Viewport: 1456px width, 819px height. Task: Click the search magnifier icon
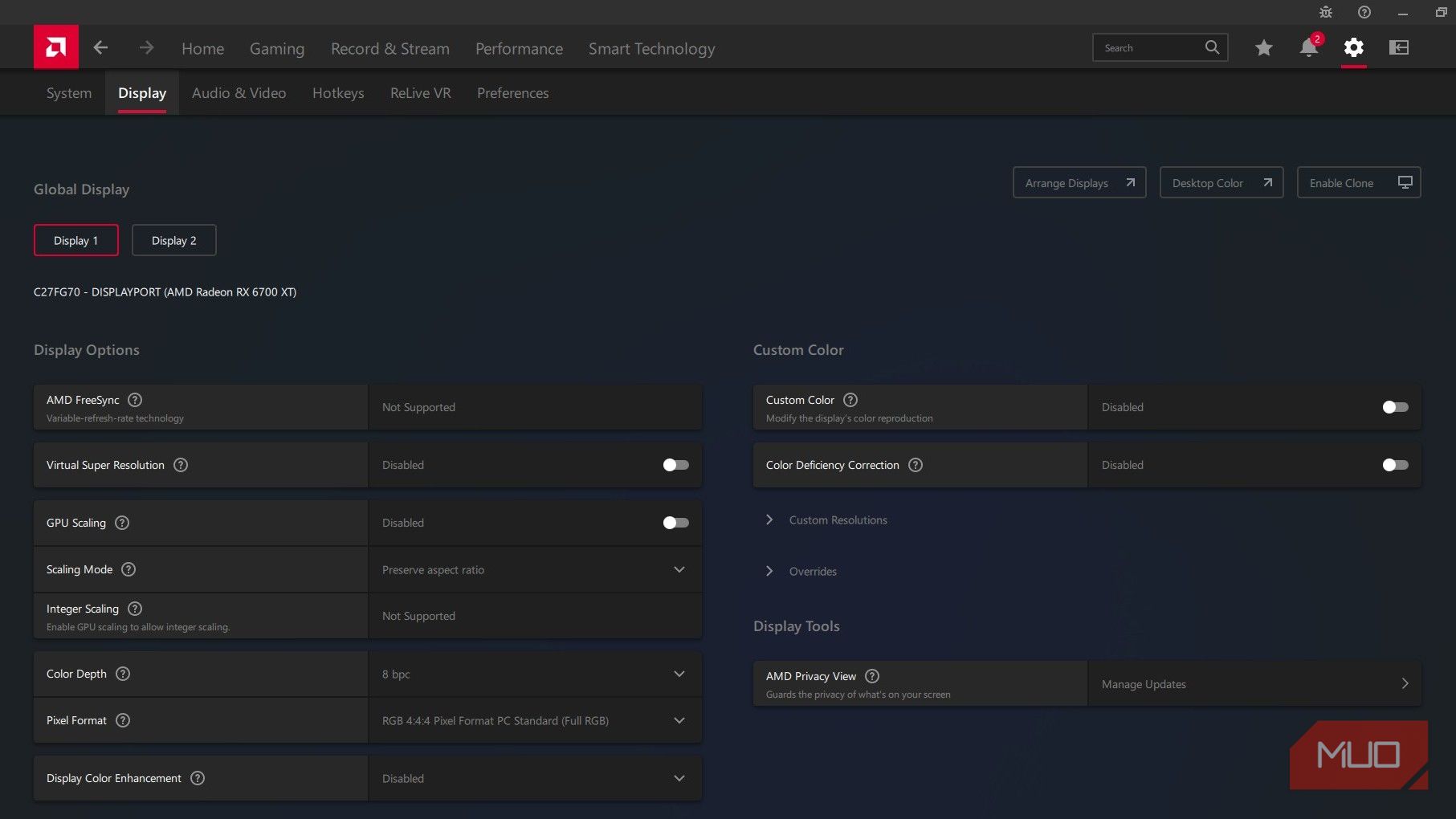[x=1212, y=47]
